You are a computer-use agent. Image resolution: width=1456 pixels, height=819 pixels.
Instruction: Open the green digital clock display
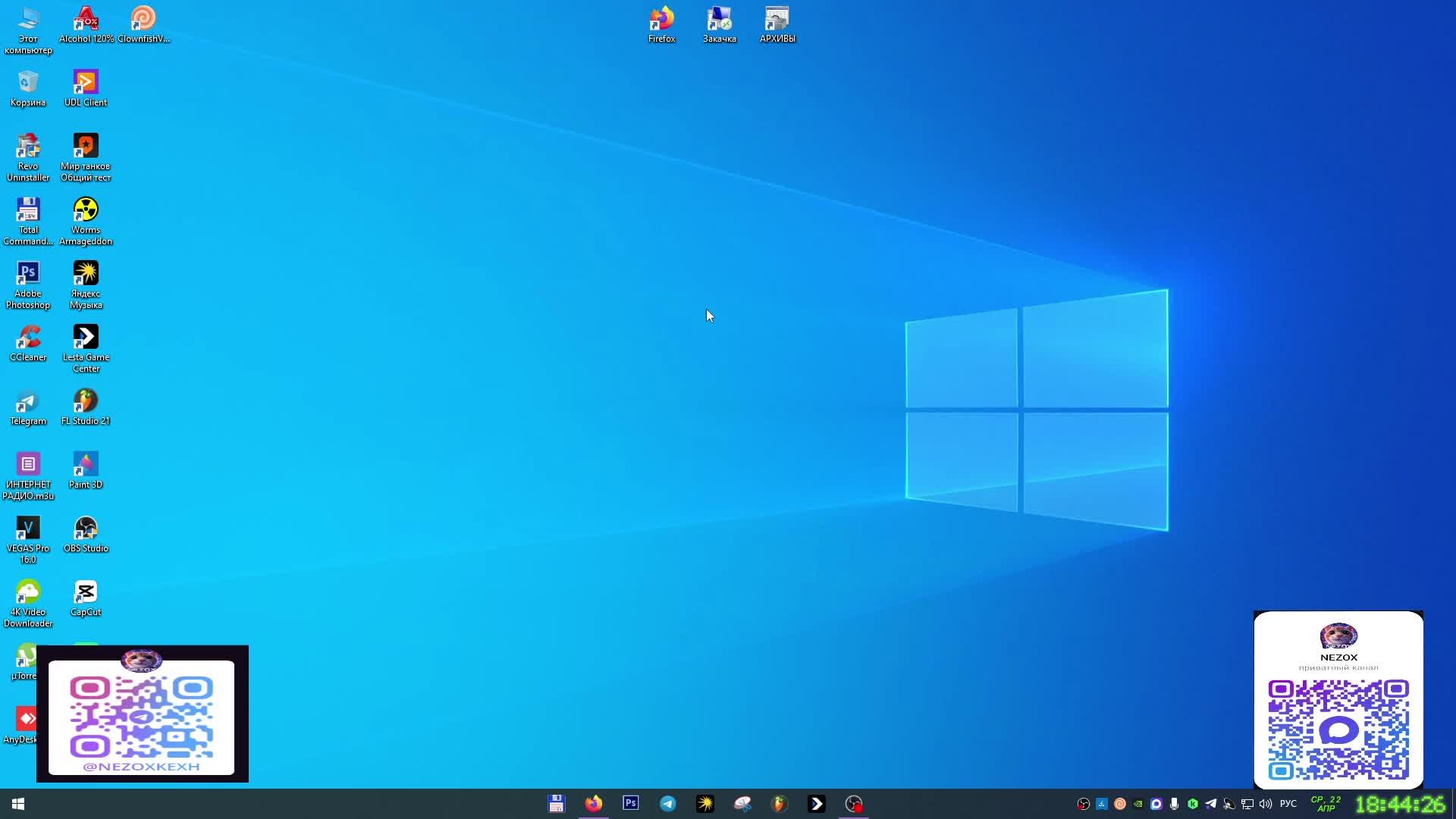1400,804
